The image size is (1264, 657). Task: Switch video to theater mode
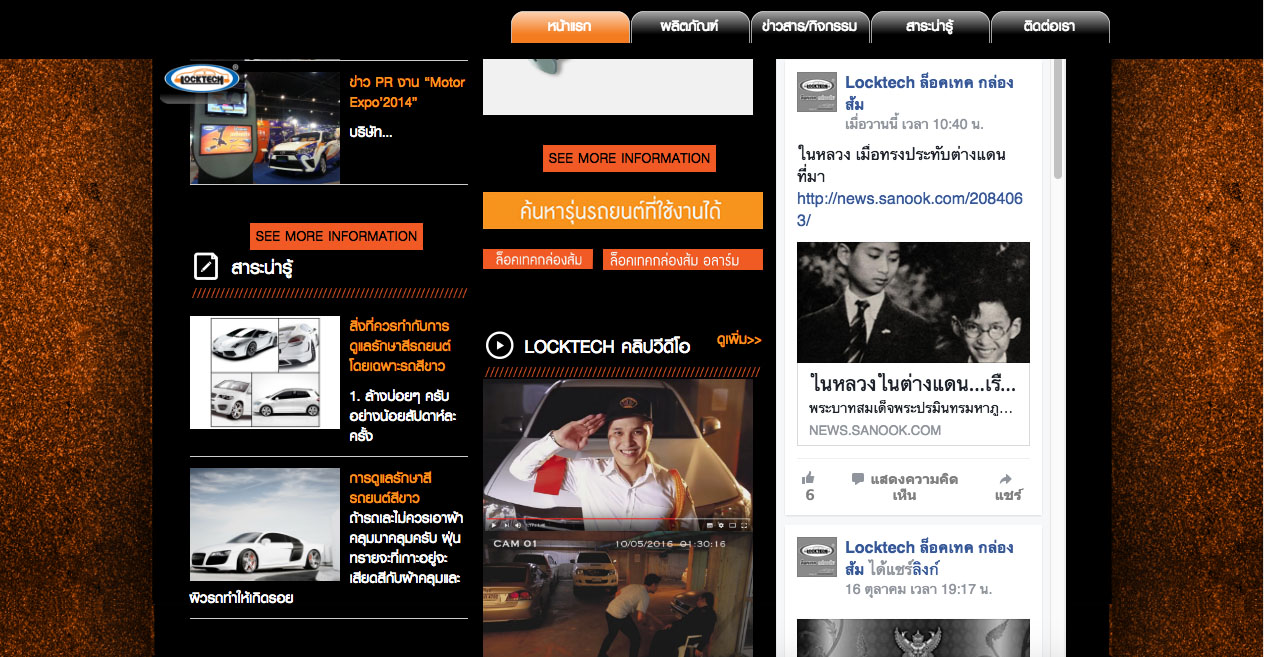click(x=732, y=525)
